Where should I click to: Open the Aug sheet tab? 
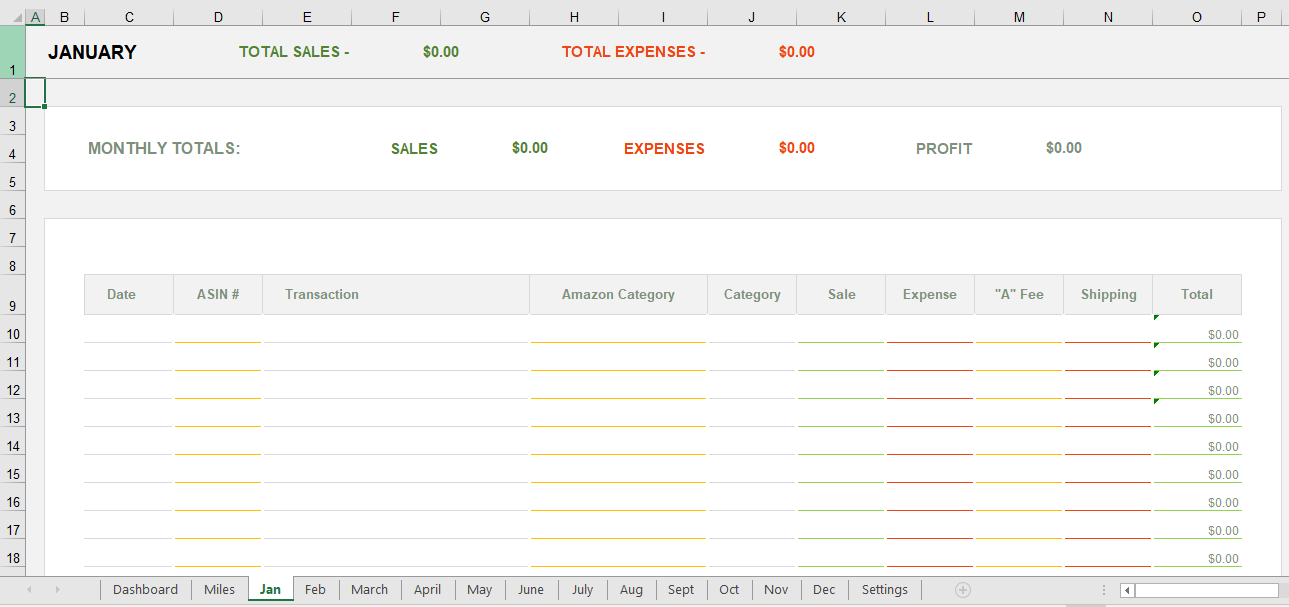click(x=631, y=590)
